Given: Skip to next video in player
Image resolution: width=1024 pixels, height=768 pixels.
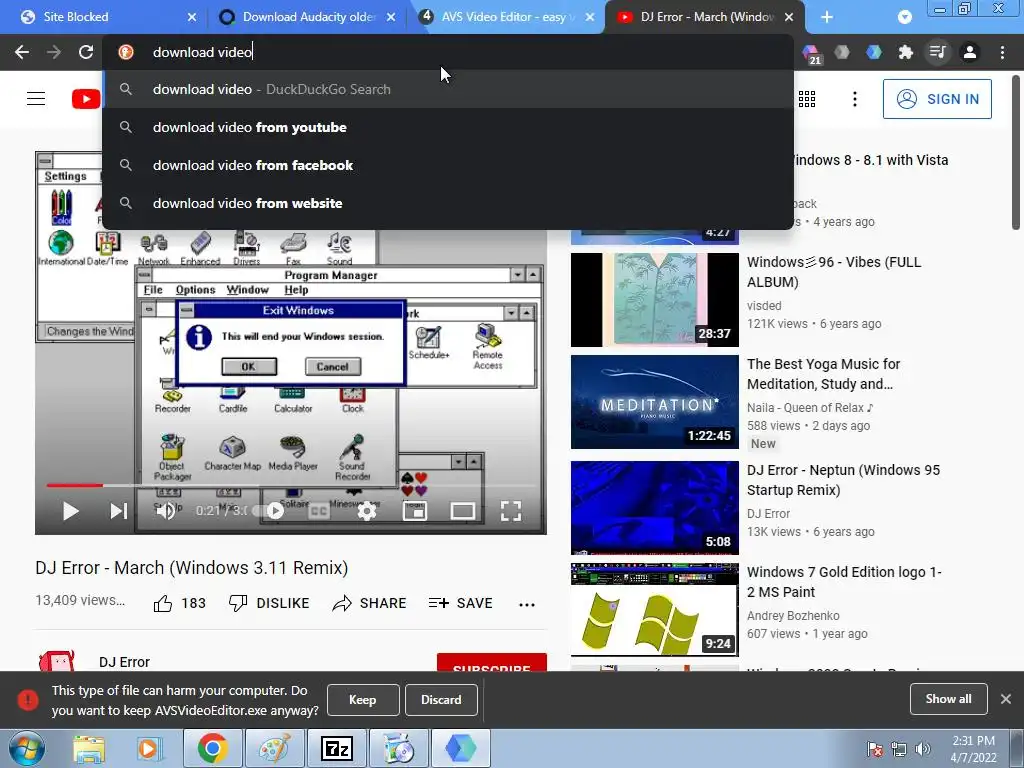Looking at the screenshot, I should (x=118, y=511).
